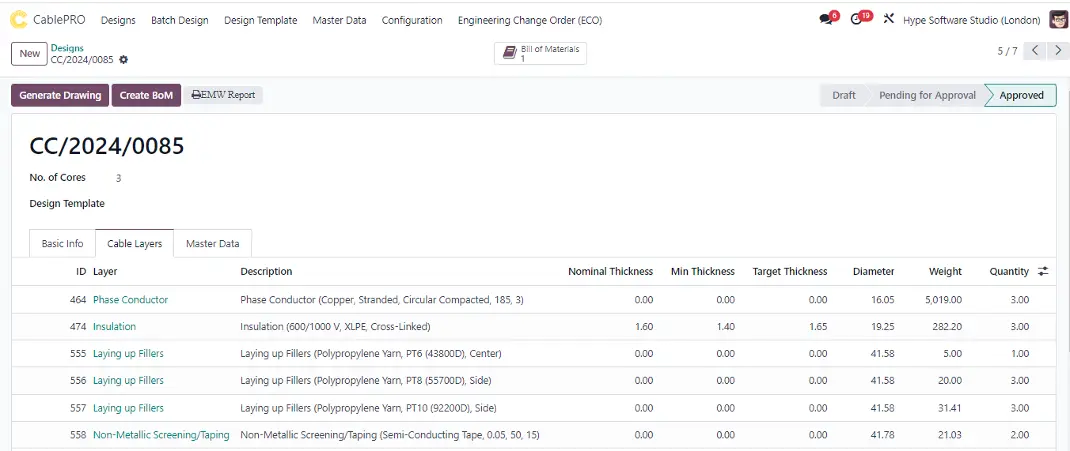
Task: Click the No. of Cores value 3
Action: [118, 178]
